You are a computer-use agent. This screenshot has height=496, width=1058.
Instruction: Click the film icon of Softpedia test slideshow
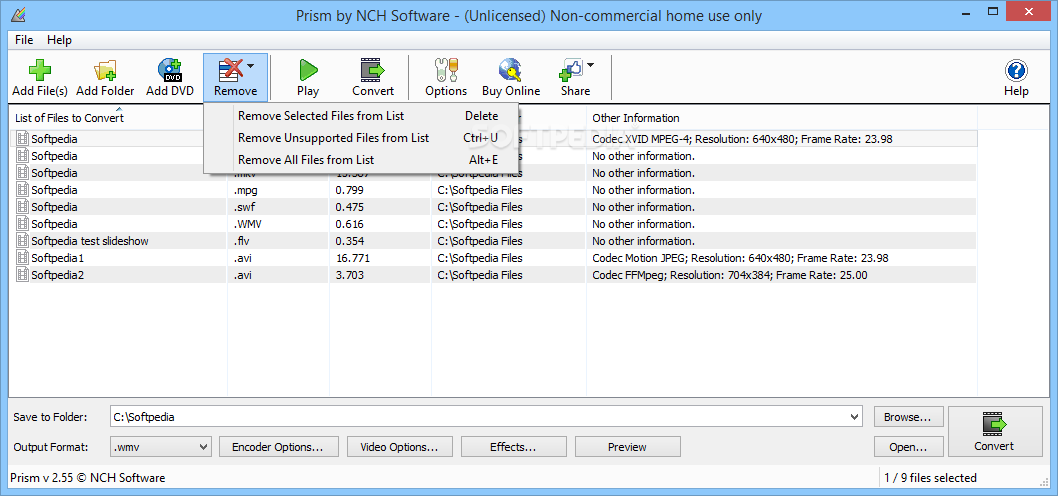[22, 241]
